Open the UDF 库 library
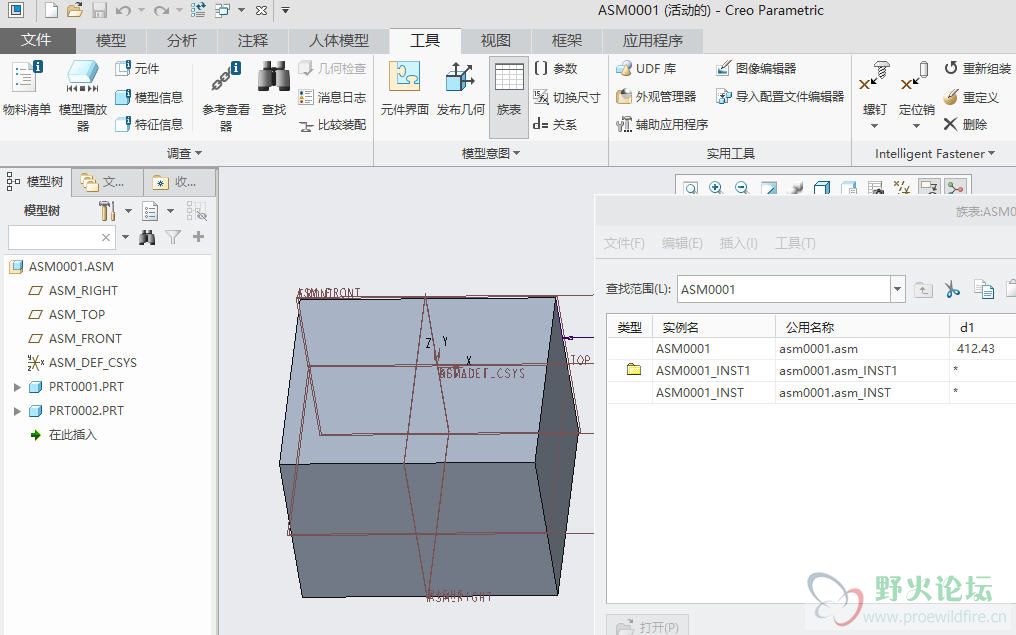Viewport: 1016px width, 635px height. [646, 68]
